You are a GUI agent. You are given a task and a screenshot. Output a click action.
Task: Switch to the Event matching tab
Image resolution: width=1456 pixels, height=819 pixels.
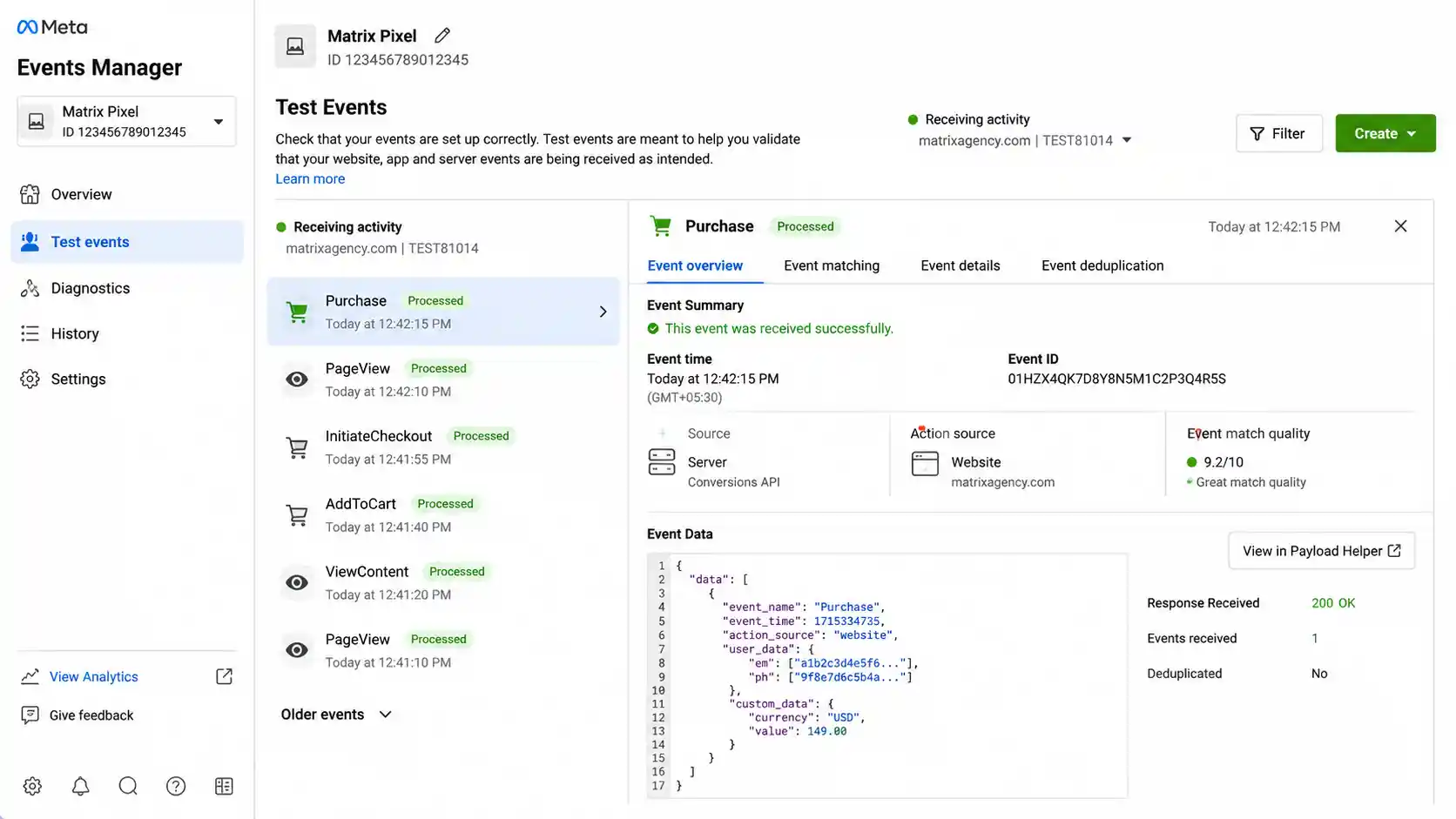[x=832, y=265]
